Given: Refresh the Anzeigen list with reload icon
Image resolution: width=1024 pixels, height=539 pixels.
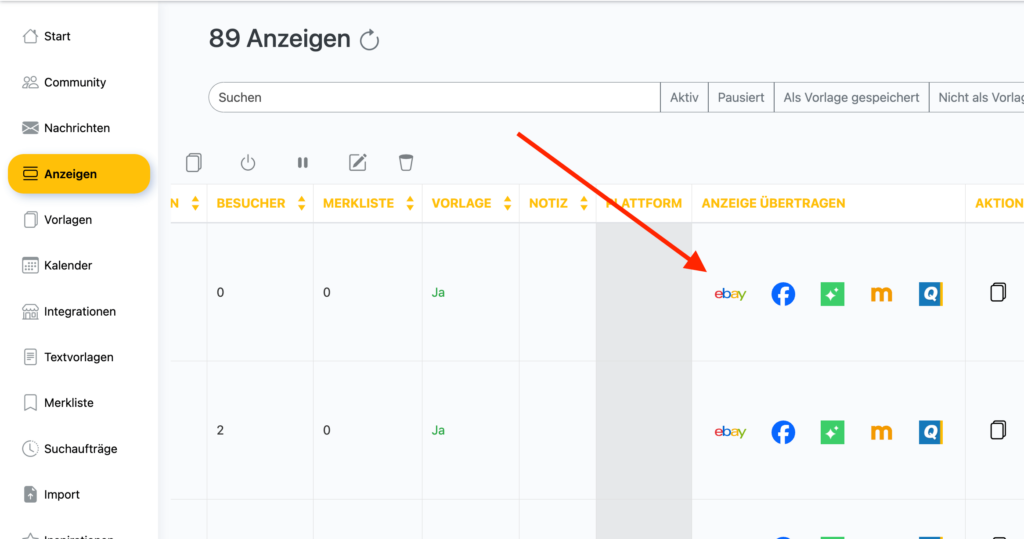Looking at the screenshot, I should 370,40.
